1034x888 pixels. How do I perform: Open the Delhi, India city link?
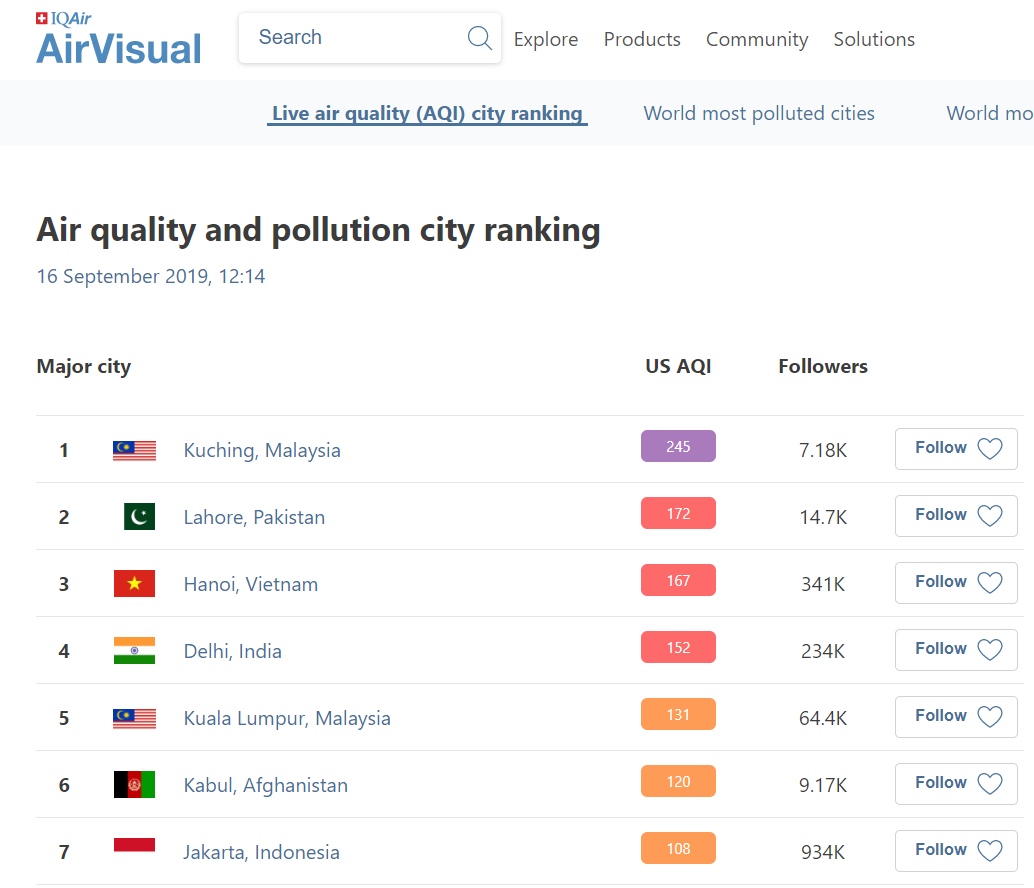point(233,651)
